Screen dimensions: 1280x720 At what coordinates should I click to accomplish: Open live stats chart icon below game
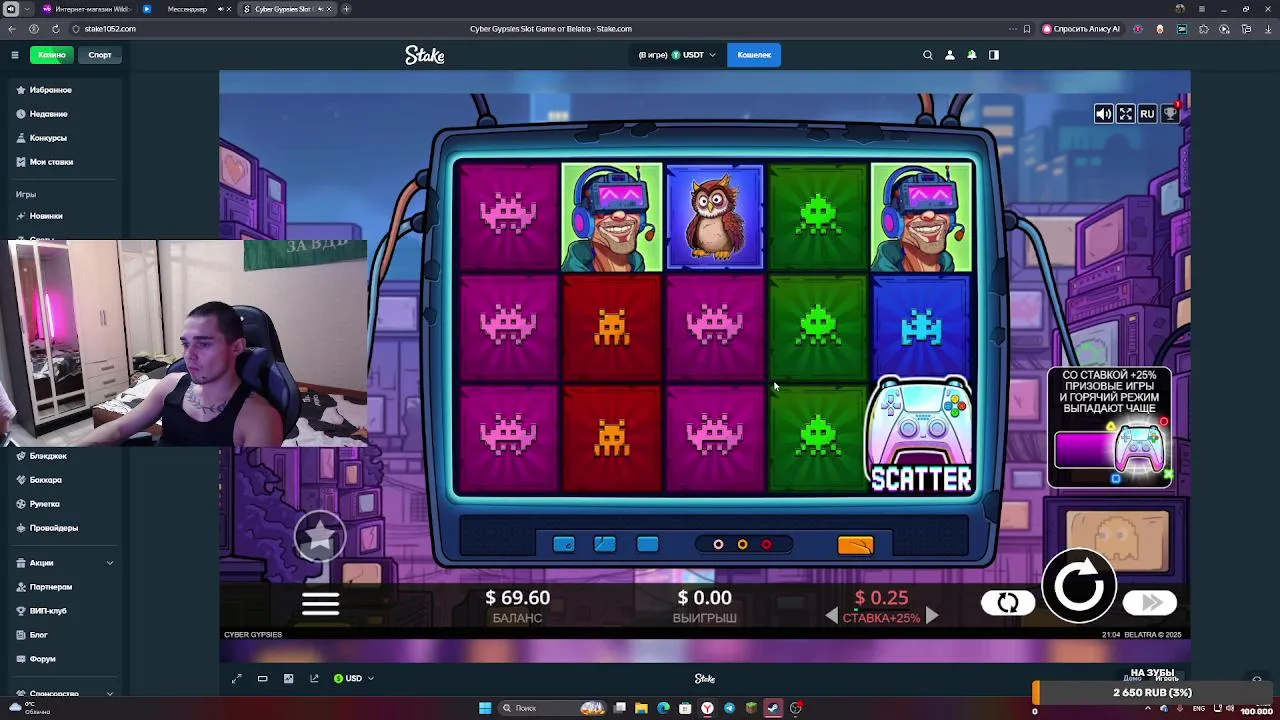(314, 679)
